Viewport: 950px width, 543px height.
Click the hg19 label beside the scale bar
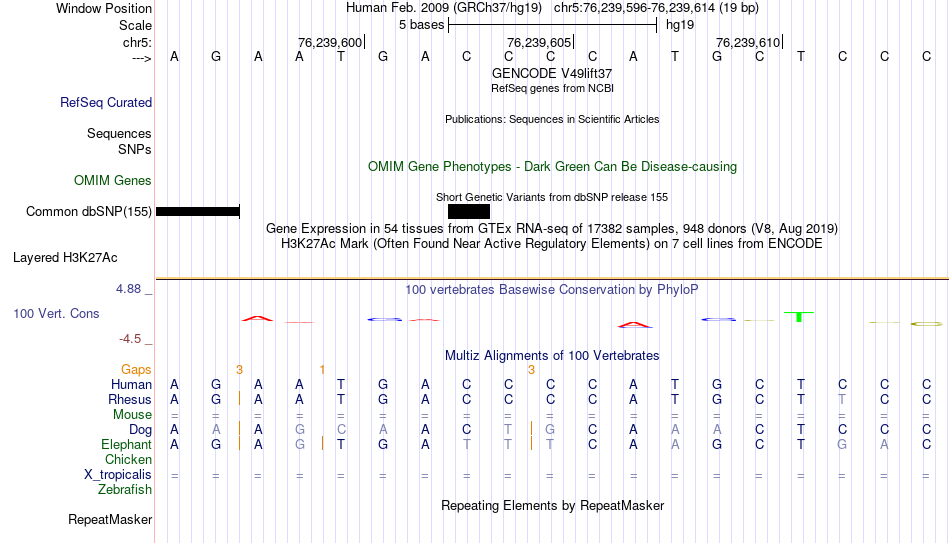(680, 25)
